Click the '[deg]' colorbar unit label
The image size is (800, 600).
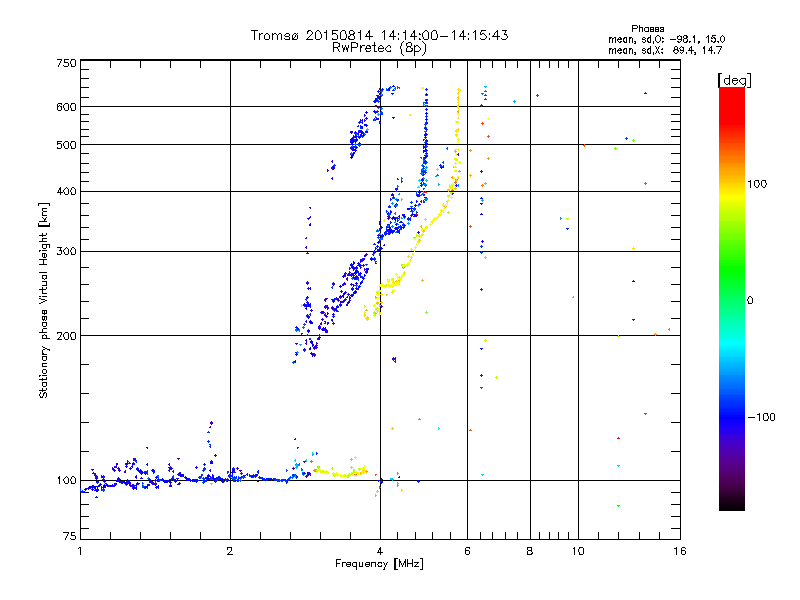click(x=734, y=80)
